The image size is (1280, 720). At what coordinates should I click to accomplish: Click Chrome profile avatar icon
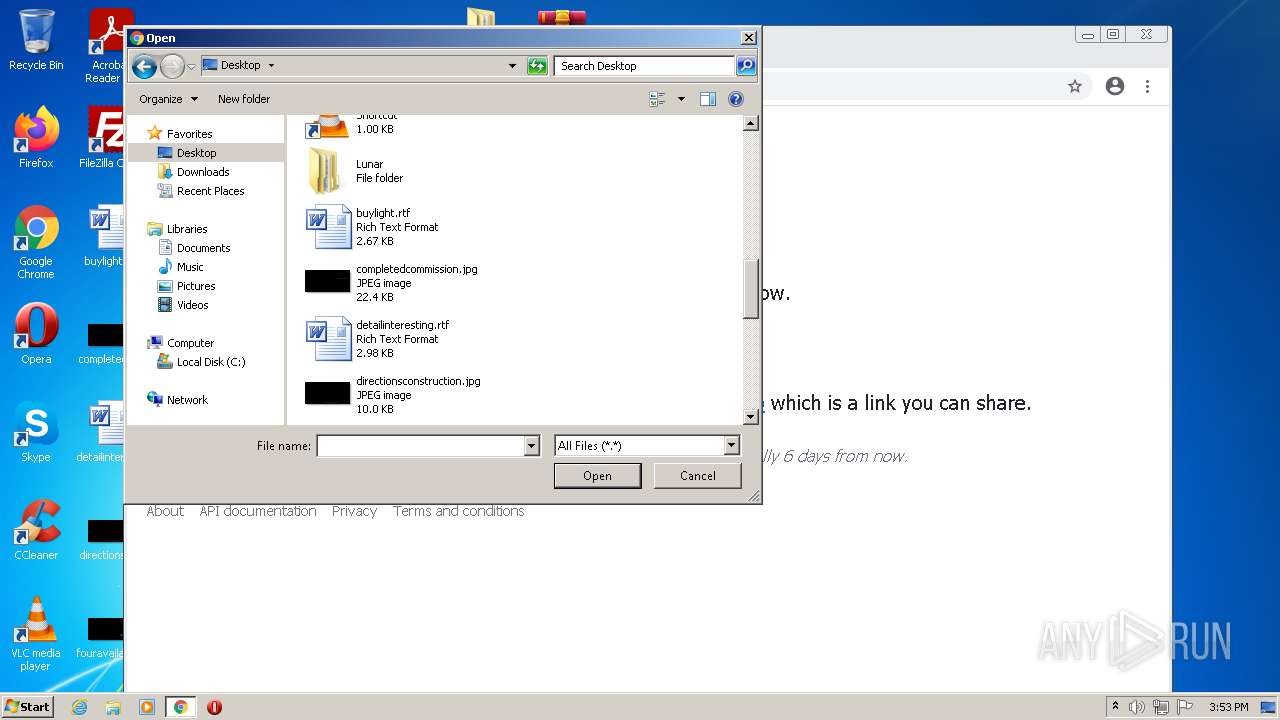tap(1115, 86)
